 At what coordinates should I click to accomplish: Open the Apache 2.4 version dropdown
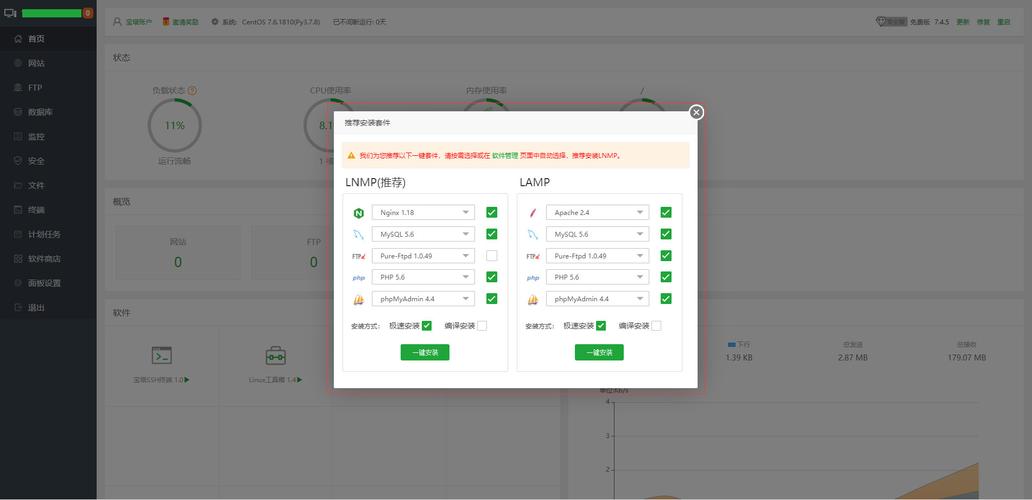click(x=598, y=213)
